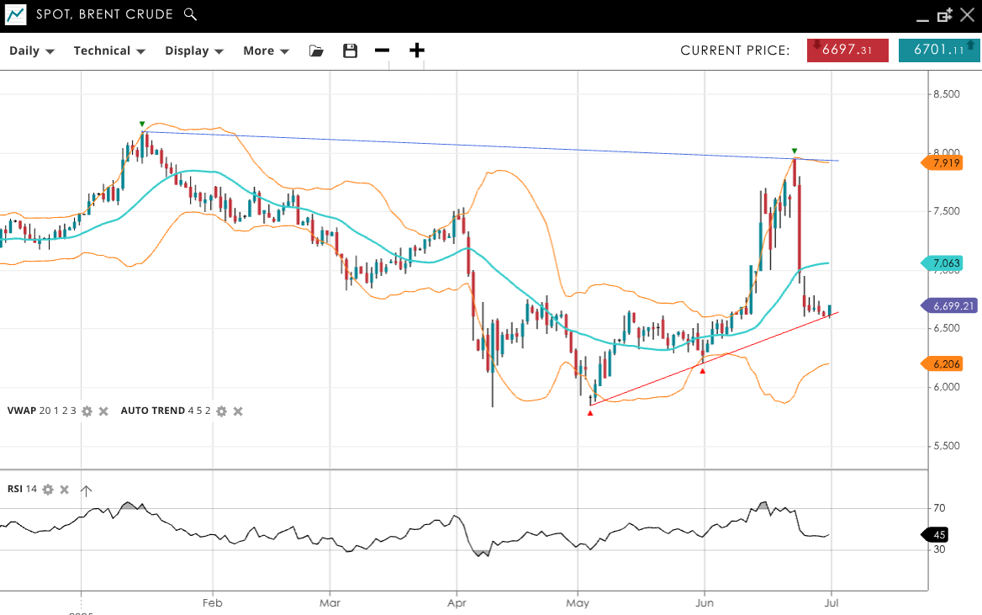The image size is (982, 615).
Task: Zoom in with the plus icon
Action: click(417, 51)
